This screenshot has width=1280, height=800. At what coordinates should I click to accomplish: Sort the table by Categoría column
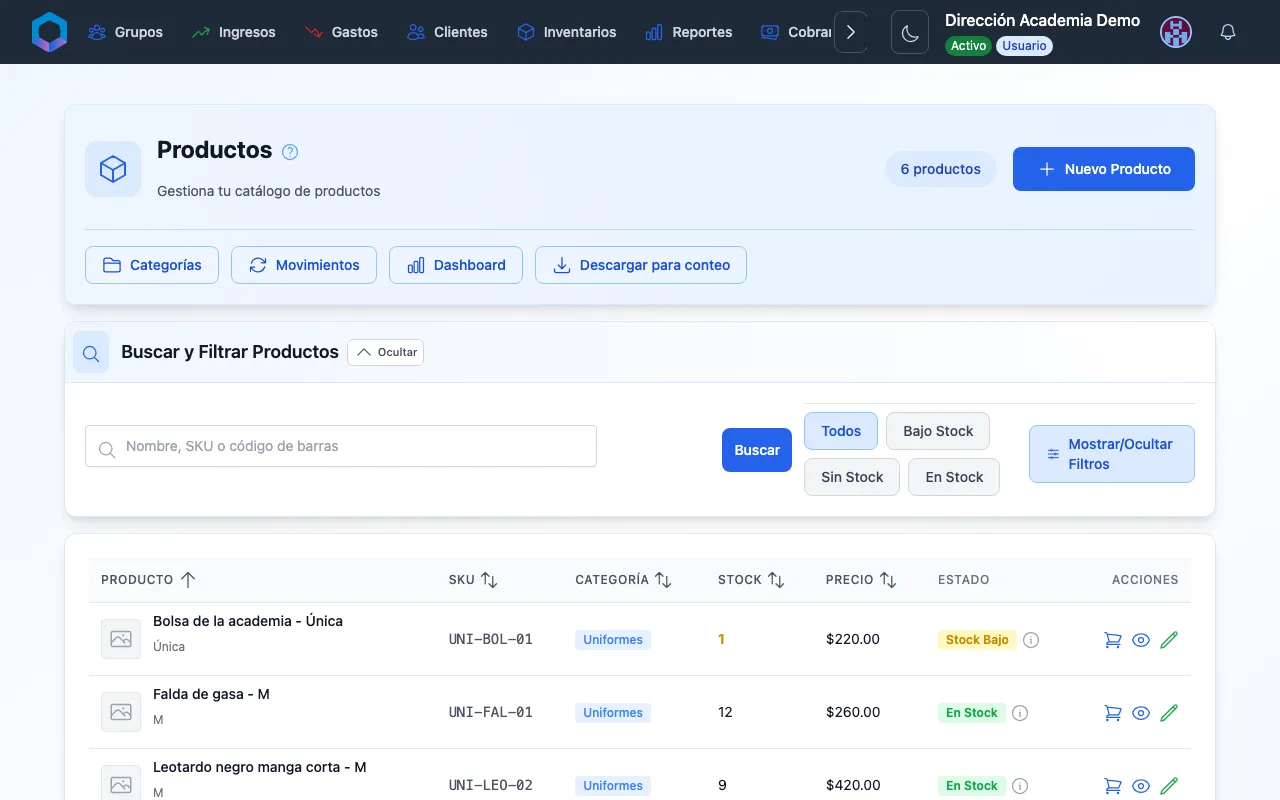(x=623, y=580)
